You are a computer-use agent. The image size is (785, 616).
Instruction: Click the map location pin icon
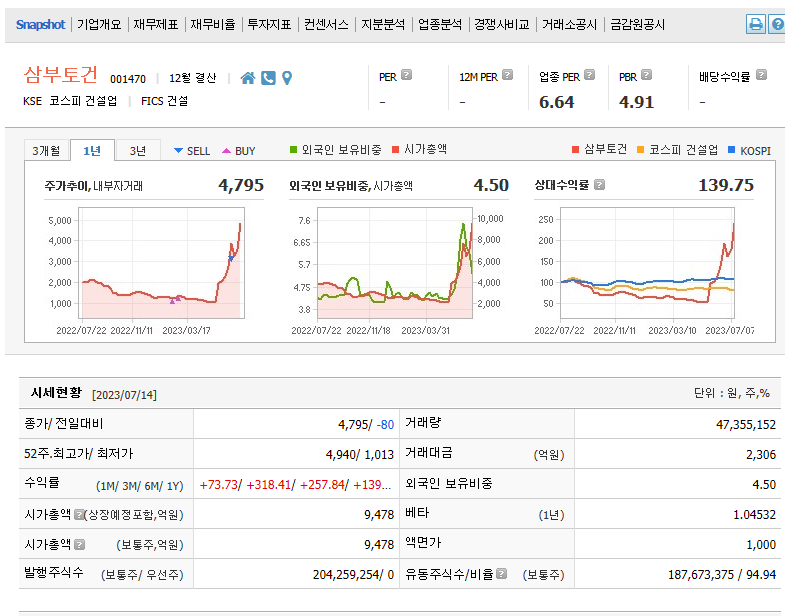point(287,78)
